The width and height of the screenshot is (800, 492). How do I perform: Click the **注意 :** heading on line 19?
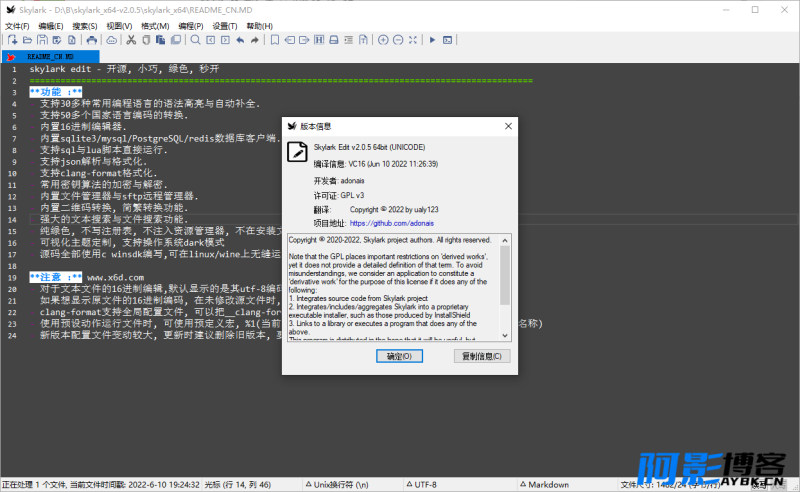tap(56, 277)
